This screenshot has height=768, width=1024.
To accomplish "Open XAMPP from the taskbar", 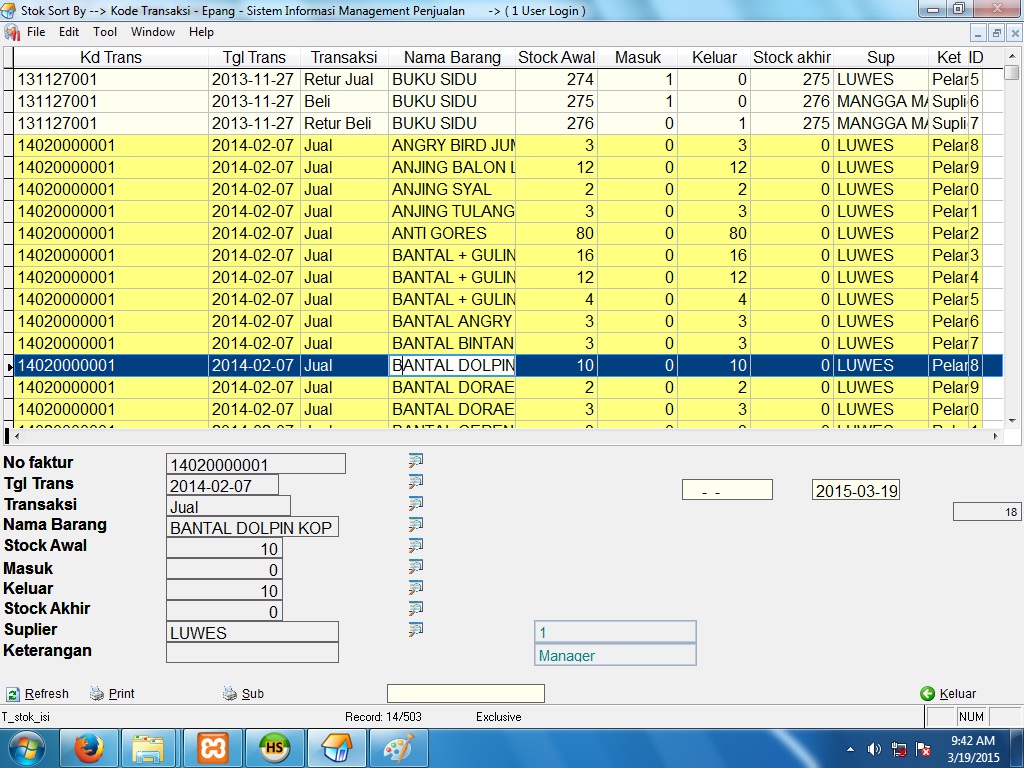I will [x=212, y=747].
